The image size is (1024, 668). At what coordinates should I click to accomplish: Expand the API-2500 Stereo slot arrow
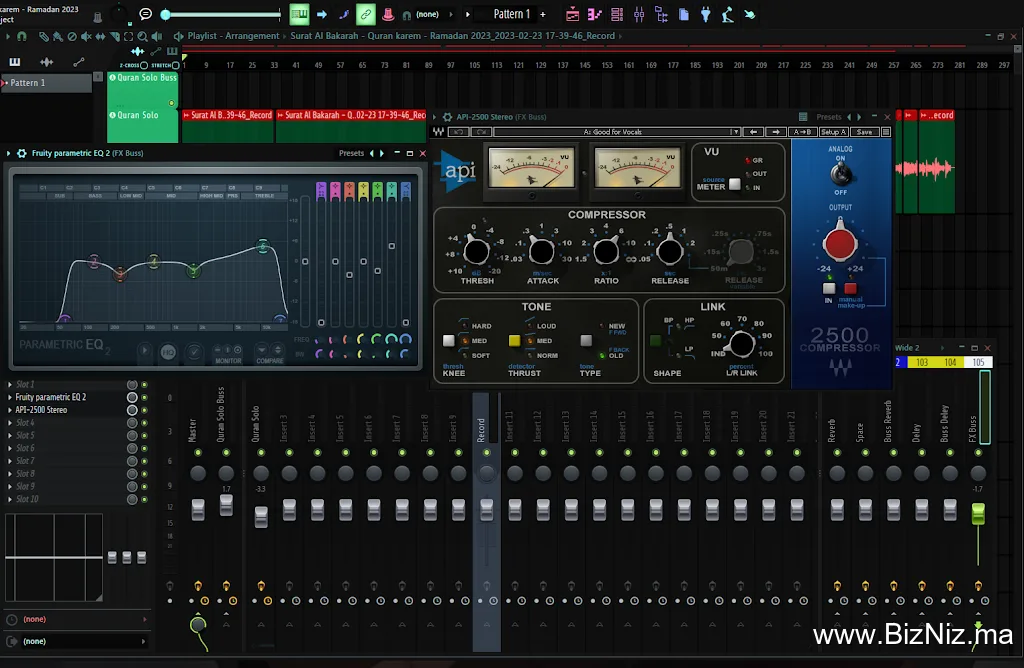tap(10, 410)
